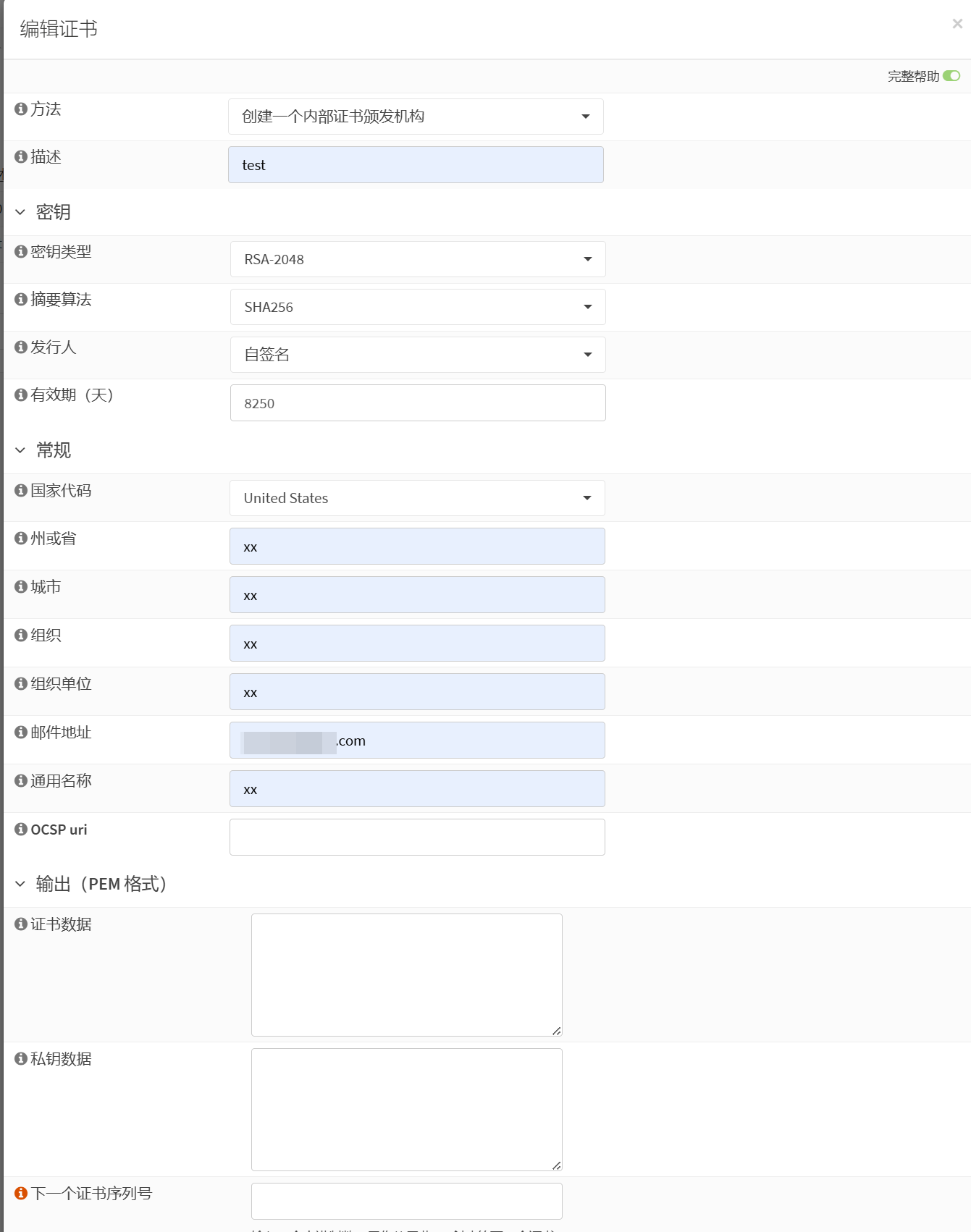The image size is (971, 1232).
Task: Click the 描述 text field
Action: (x=416, y=165)
